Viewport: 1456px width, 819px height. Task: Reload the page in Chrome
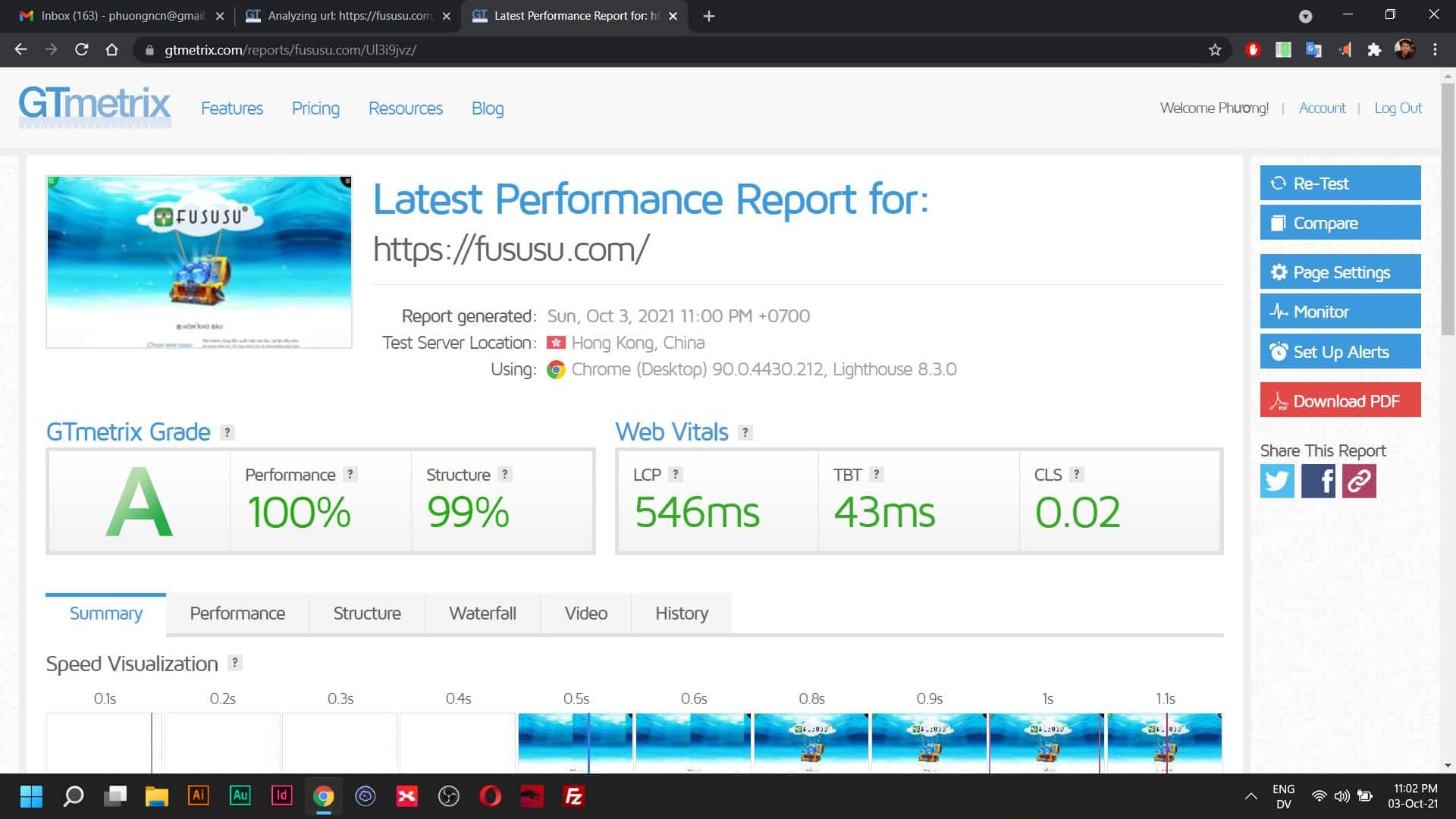point(82,50)
